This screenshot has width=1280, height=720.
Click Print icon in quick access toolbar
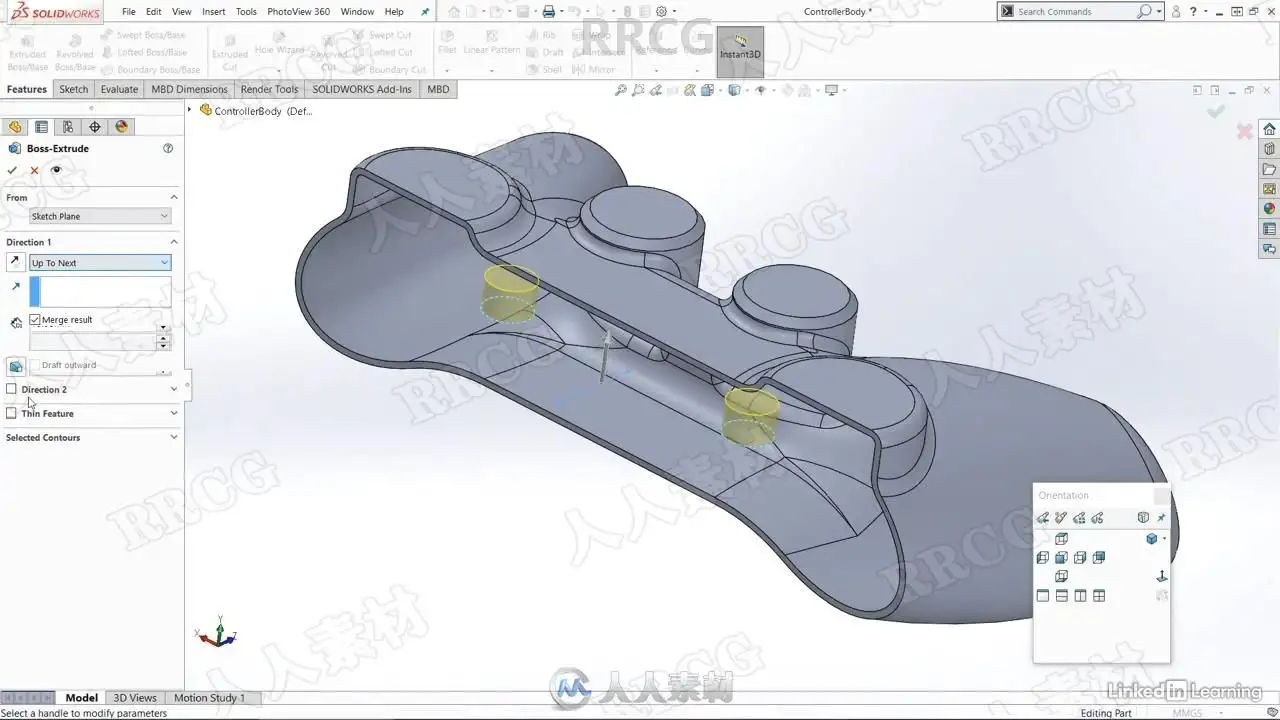coord(548,12)
